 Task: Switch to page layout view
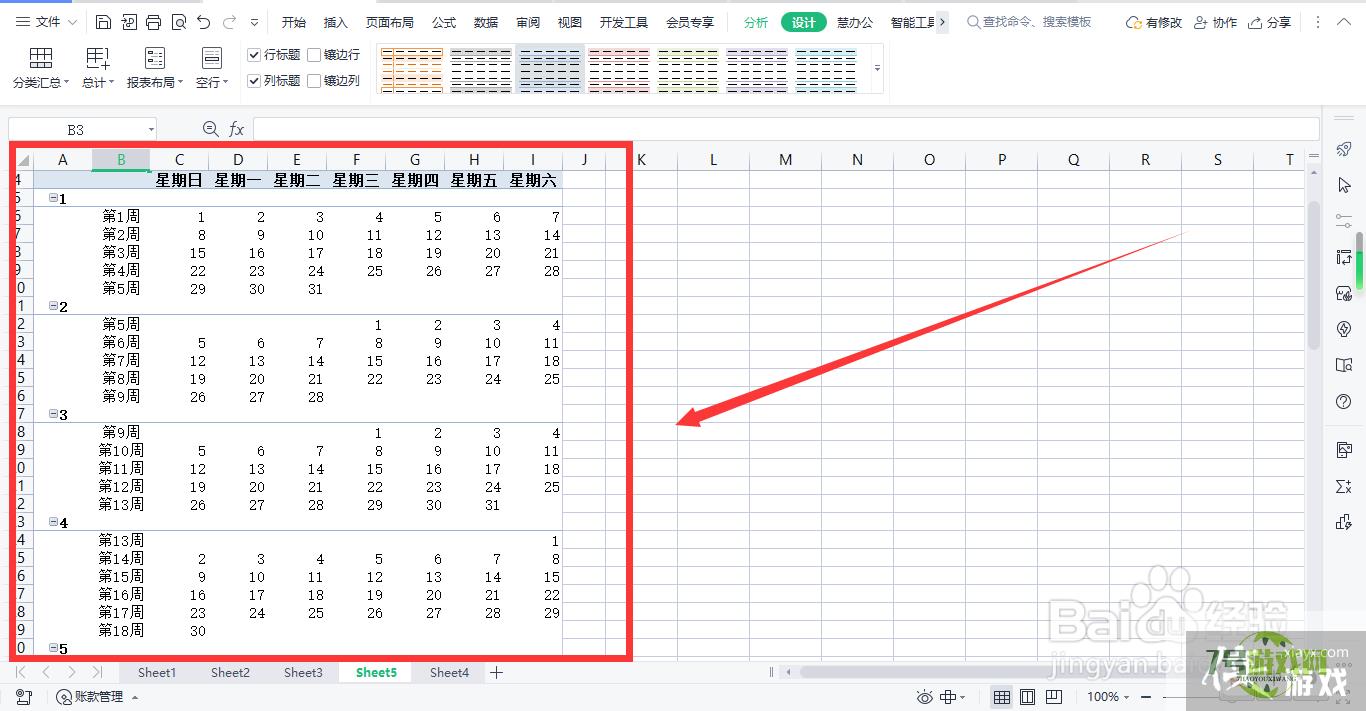[1028, 697]
